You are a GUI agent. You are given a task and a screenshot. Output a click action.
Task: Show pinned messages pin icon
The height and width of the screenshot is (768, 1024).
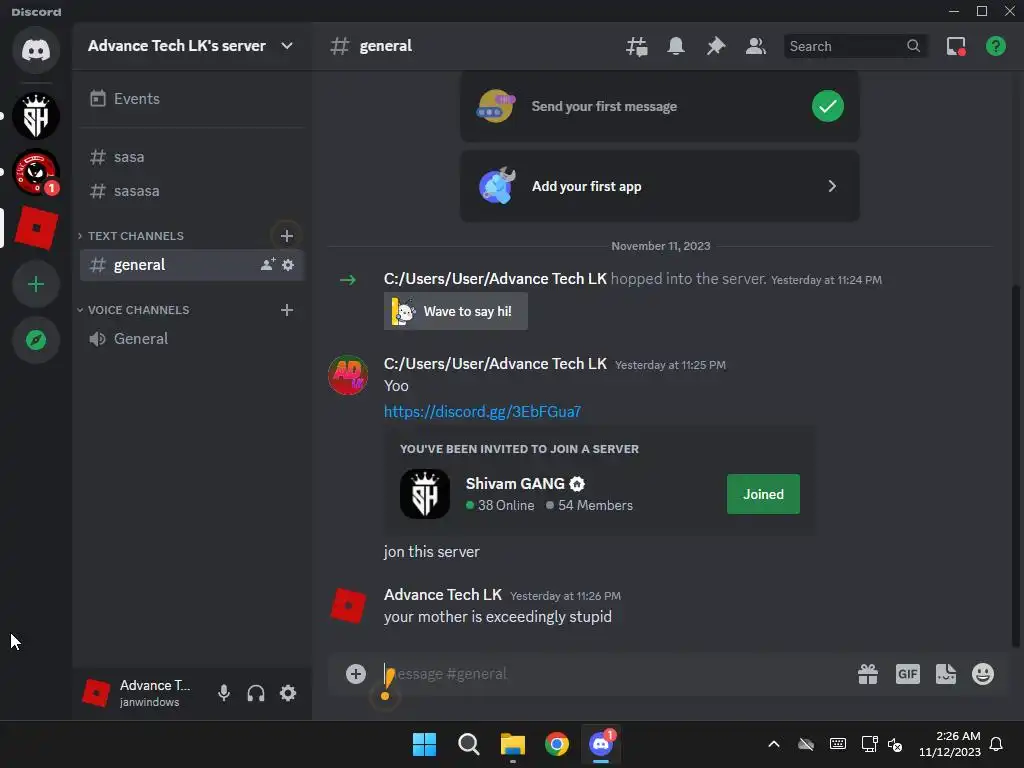pyautogui.click(x=716, y=46)
